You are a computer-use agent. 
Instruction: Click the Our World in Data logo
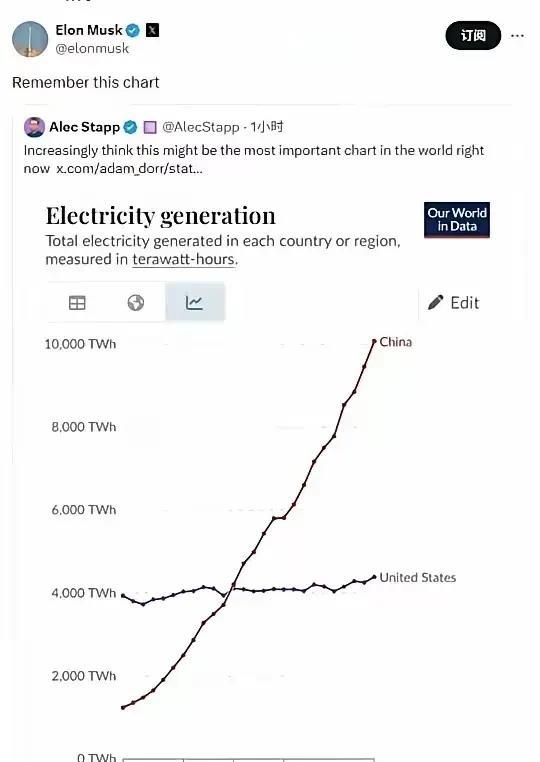pyautogui.click(x=457, y=220)
